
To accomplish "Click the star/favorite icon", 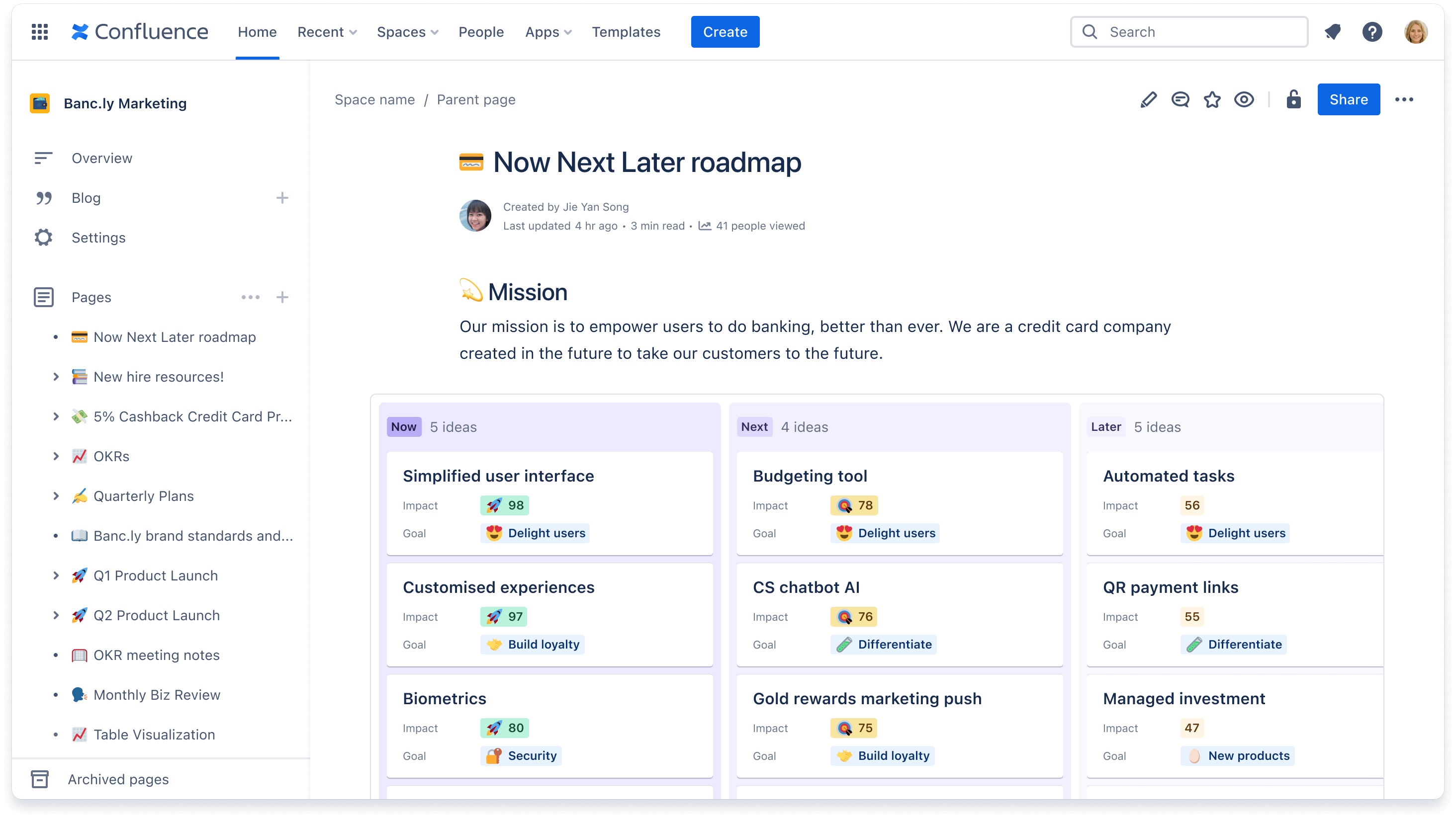I will pos(1211,99).
